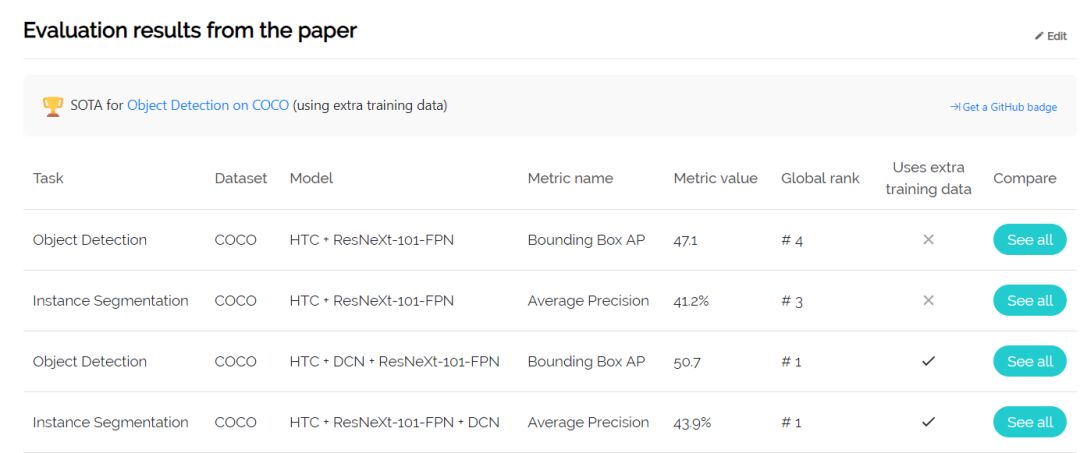Click the X icon in the HTC + ResNeXt-101-FPN Bounding Box AP row
This screenshot has width=1080, height=453.
[x=928, y=240]
